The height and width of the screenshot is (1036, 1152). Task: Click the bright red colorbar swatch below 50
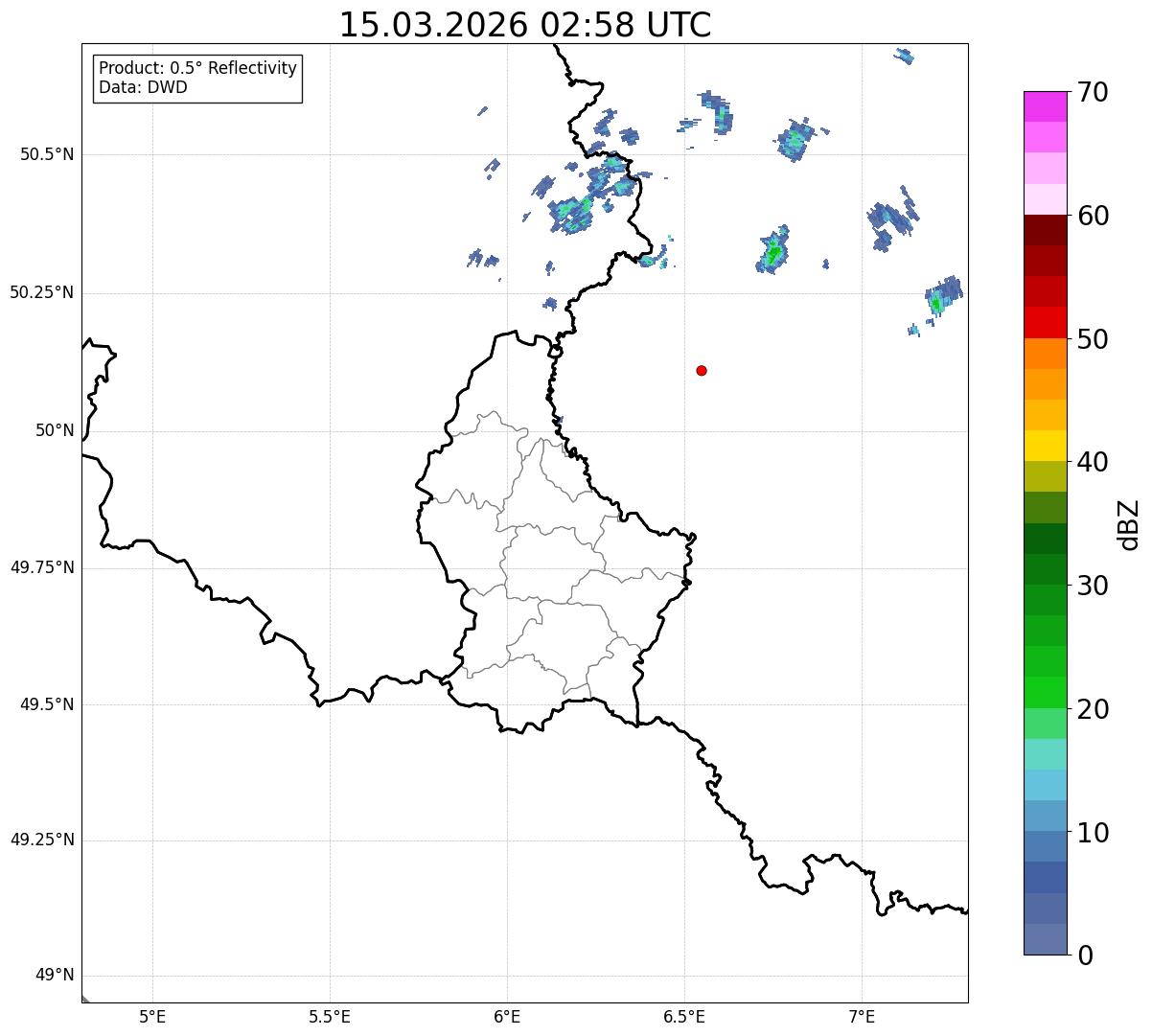[1046, 323]
